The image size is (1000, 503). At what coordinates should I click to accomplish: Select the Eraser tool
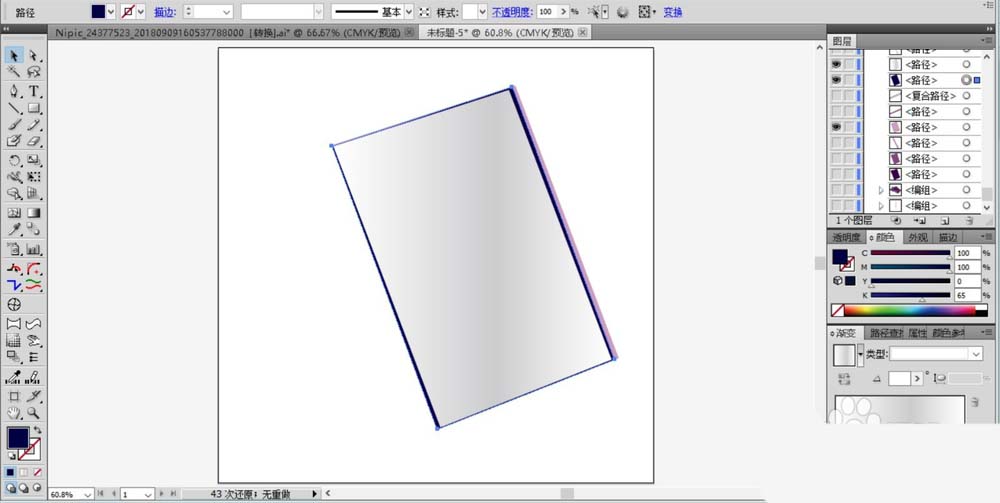[34, 141]
